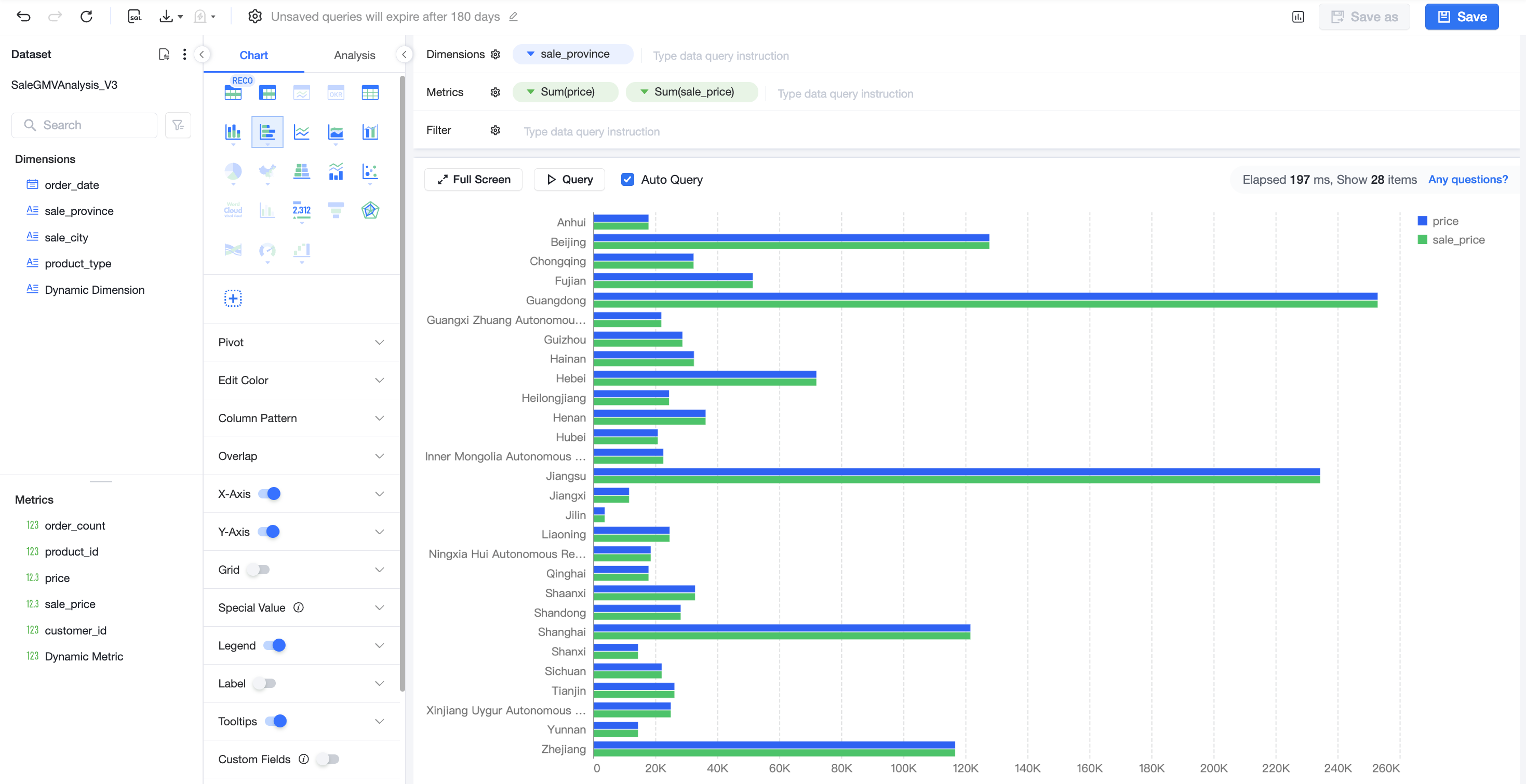Select the horizontal bar chart type icon
The height and width of the screenshot is (784, 1526).
[267, 131]
